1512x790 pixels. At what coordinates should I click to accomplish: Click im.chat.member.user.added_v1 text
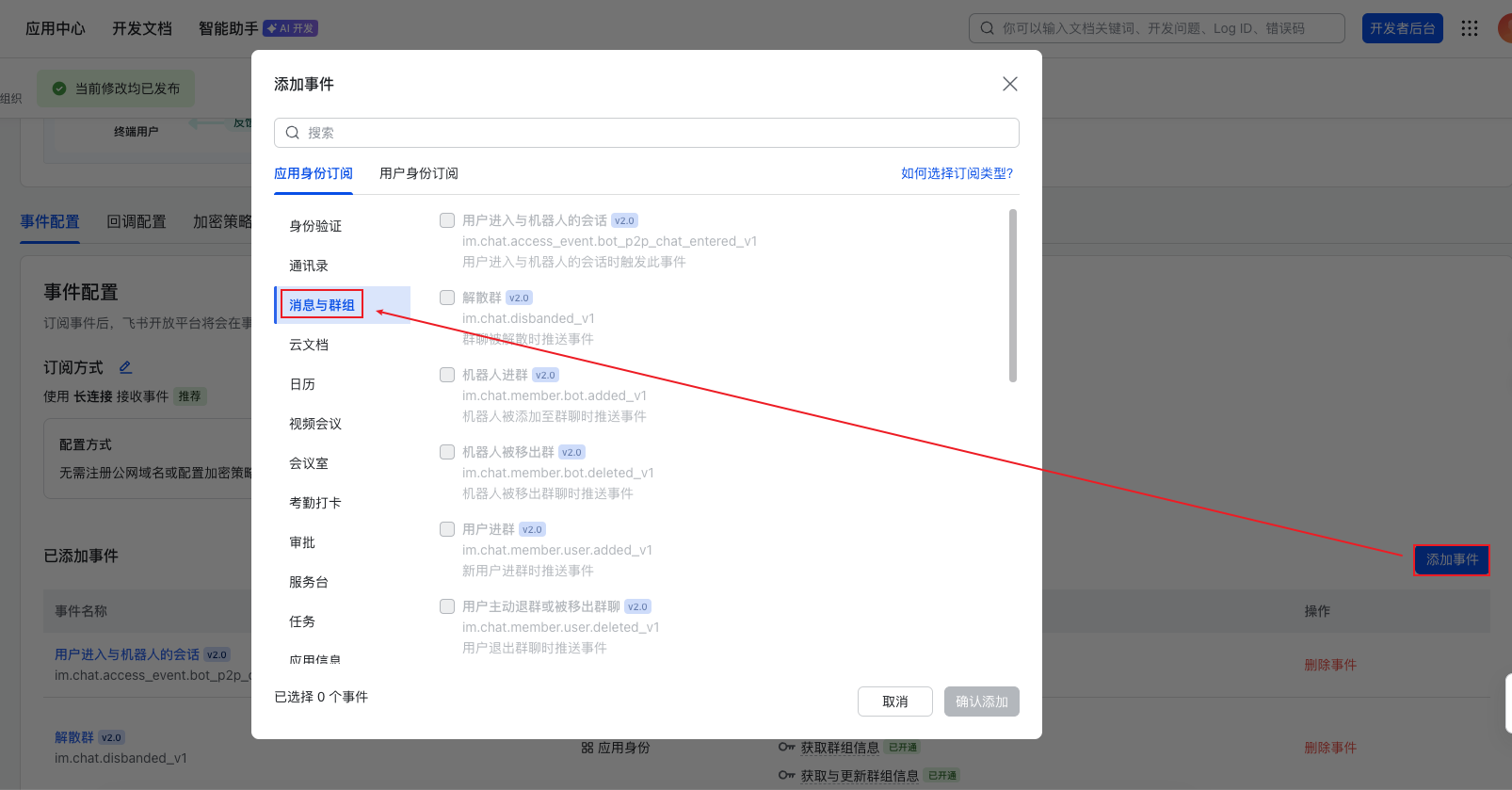[x=557, y=550]
